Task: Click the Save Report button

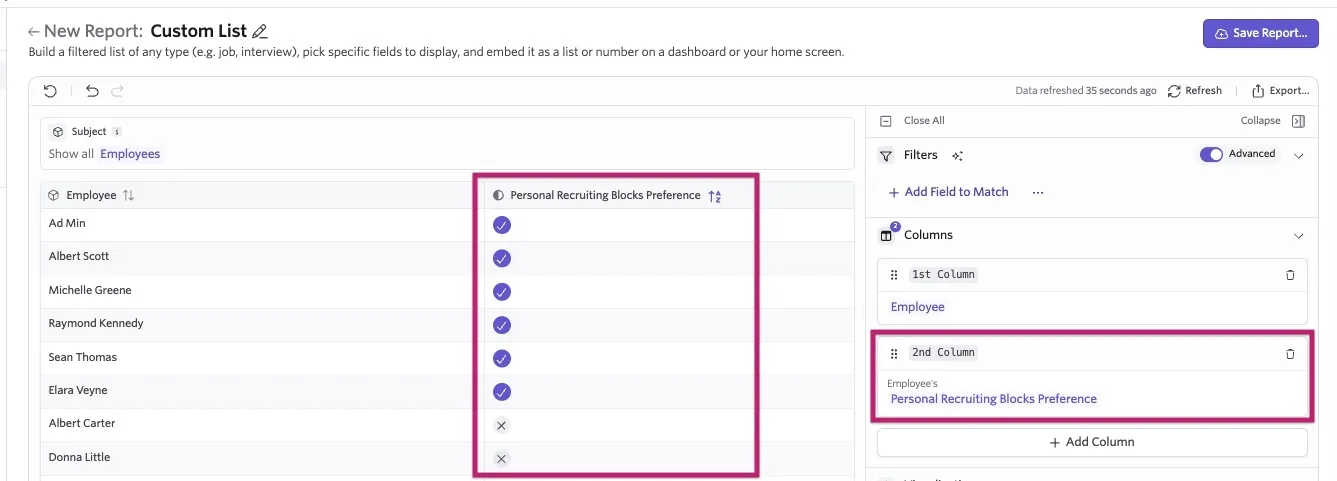Action: click(x=1260, y=33)
